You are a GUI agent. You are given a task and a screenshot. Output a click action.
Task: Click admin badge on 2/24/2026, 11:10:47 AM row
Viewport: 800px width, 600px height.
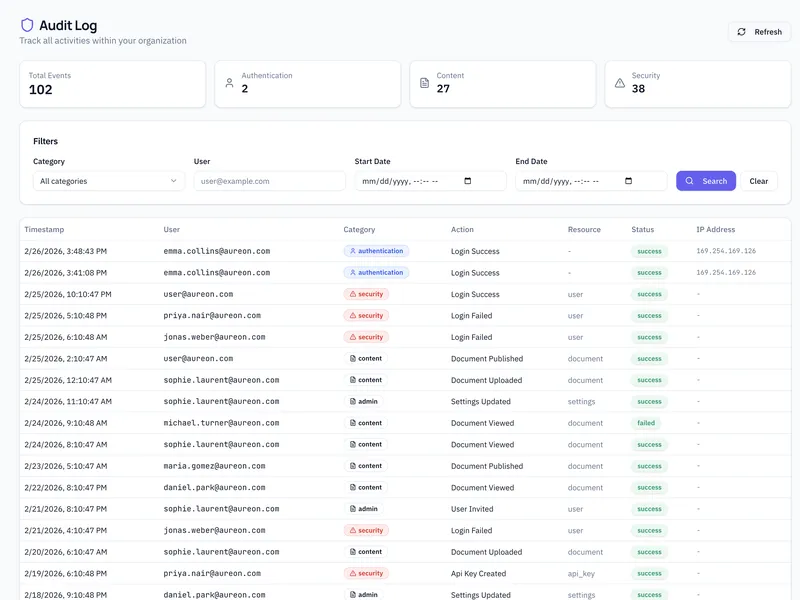(x=363, y=402)
